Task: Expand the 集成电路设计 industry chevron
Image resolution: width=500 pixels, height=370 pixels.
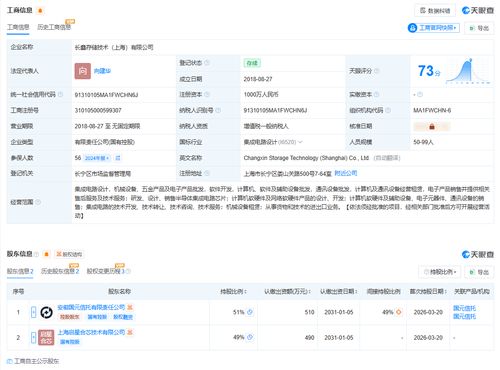Action: click(300, 142)
